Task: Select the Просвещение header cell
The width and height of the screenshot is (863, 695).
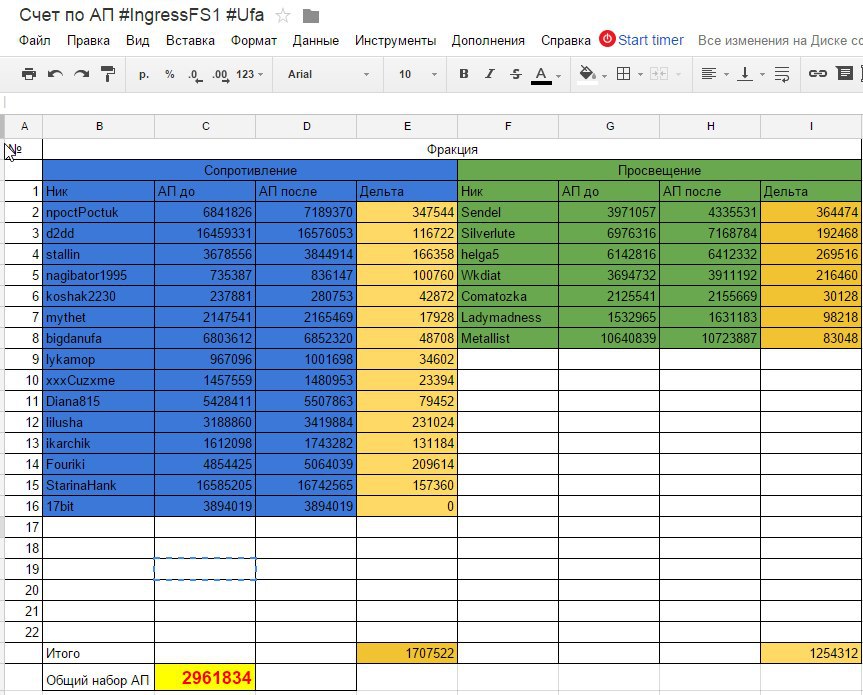Action: pyautogui.click(x=659, y=171)
